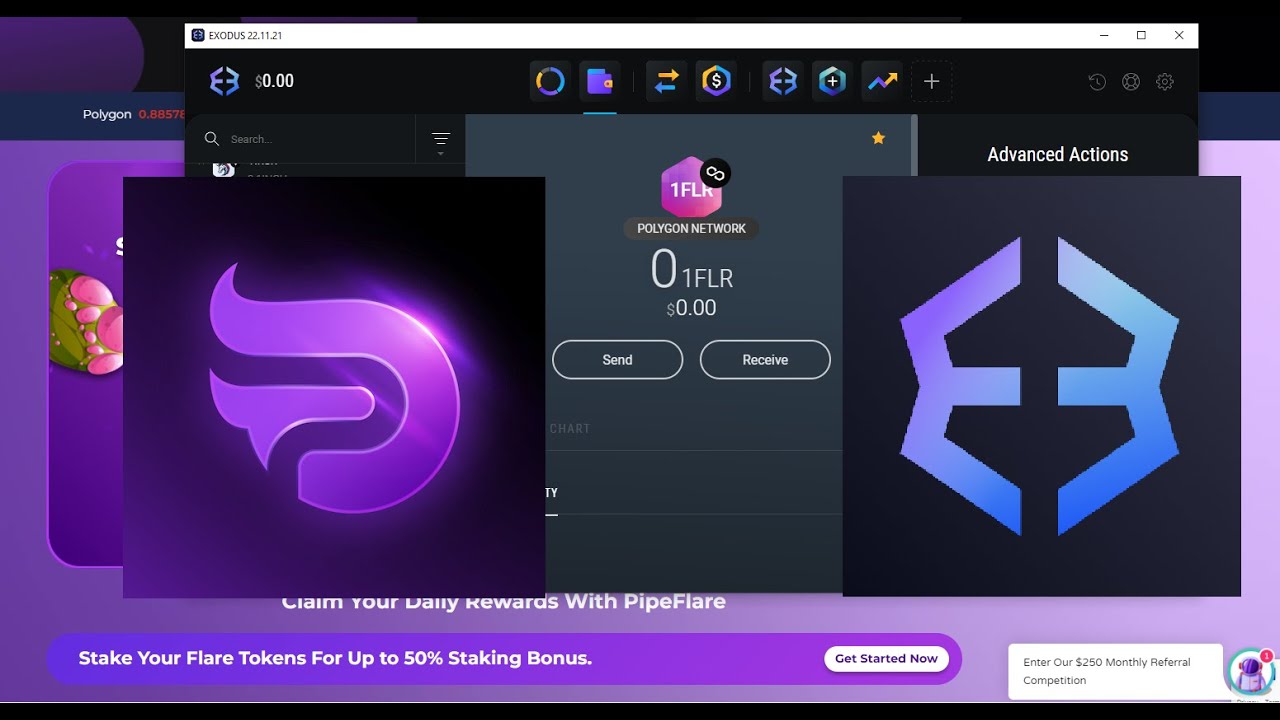Image resolution: width=1280 pixels, height=720 pixels.
Task: Click the Send button
Action: point(617,360)
